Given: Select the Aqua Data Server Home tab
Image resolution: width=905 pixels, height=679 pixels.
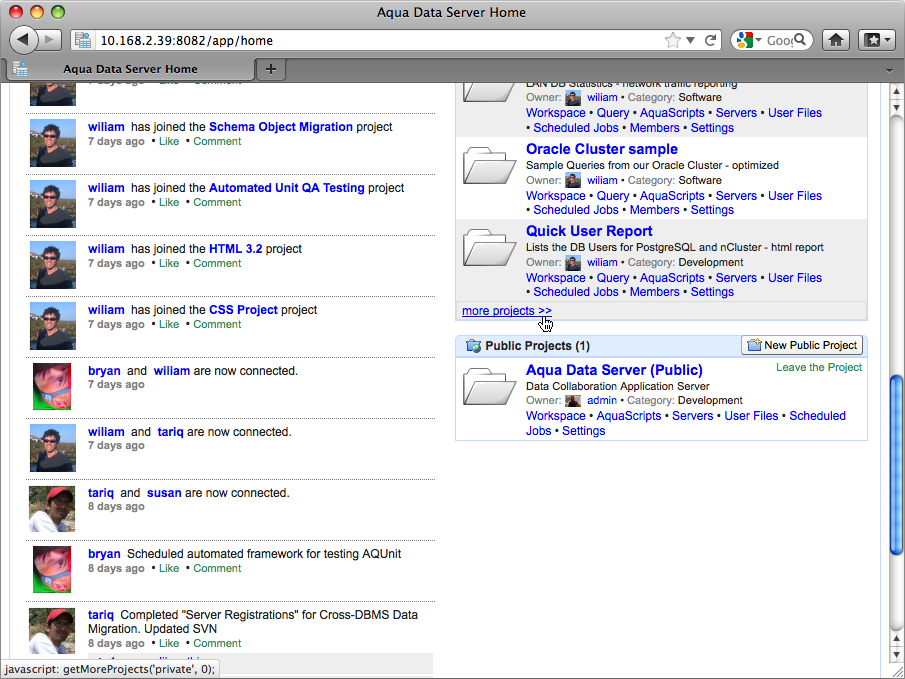Looking at the screenshot, I should (130, 69).
